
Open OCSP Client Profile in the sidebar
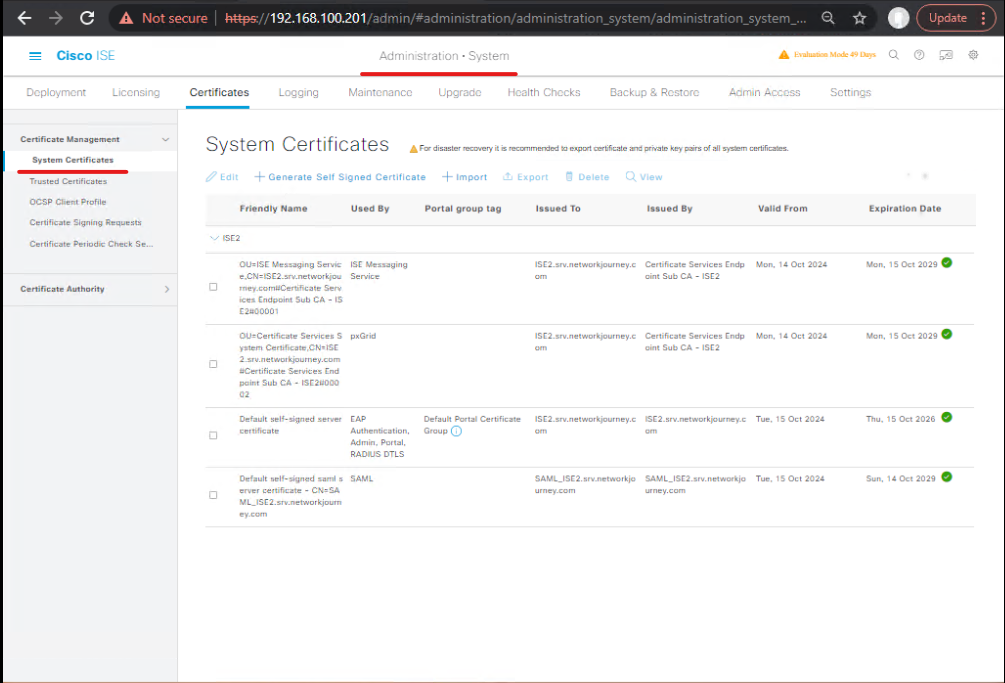68,202
